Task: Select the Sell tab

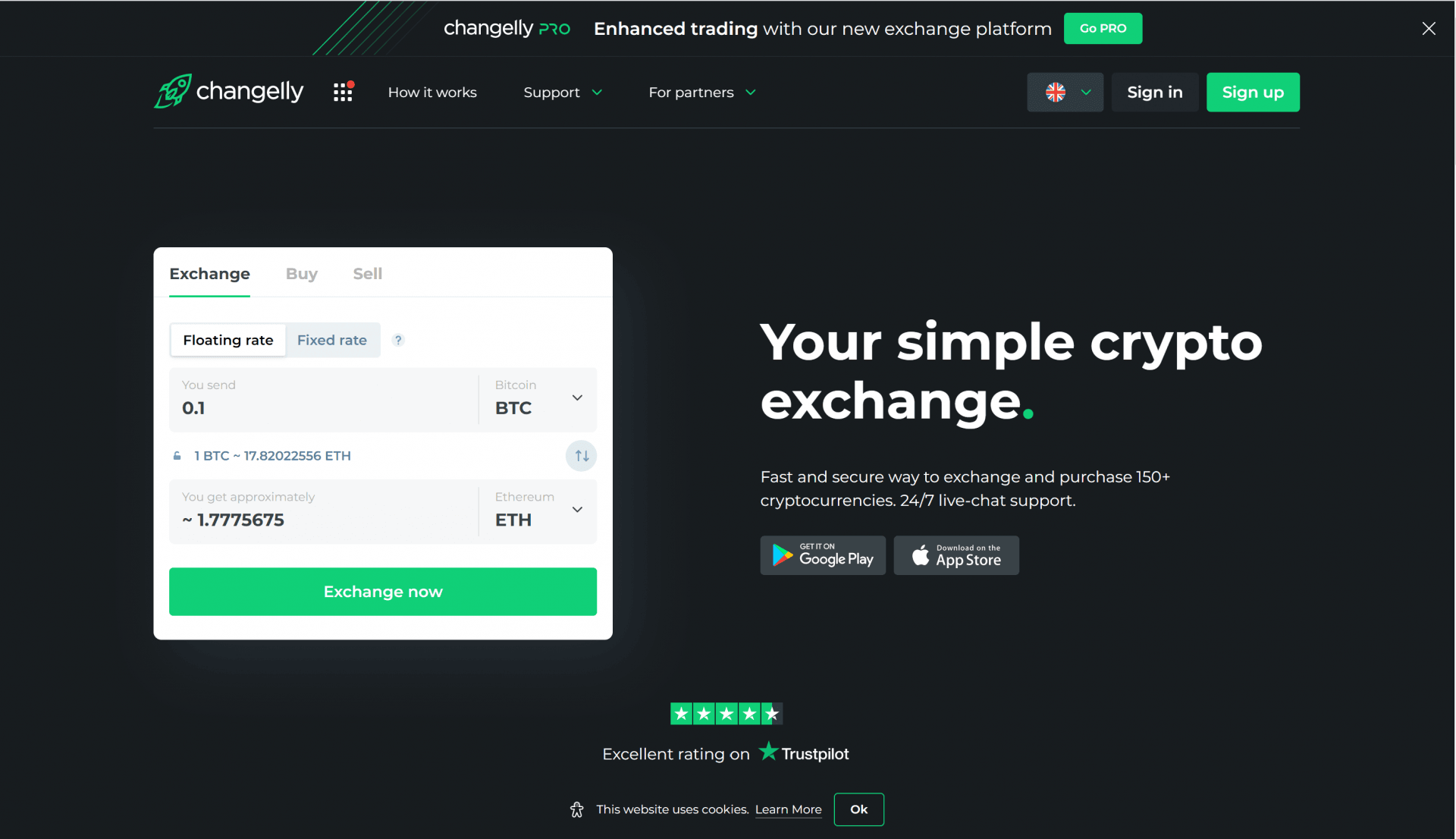Action: (366, 273)
